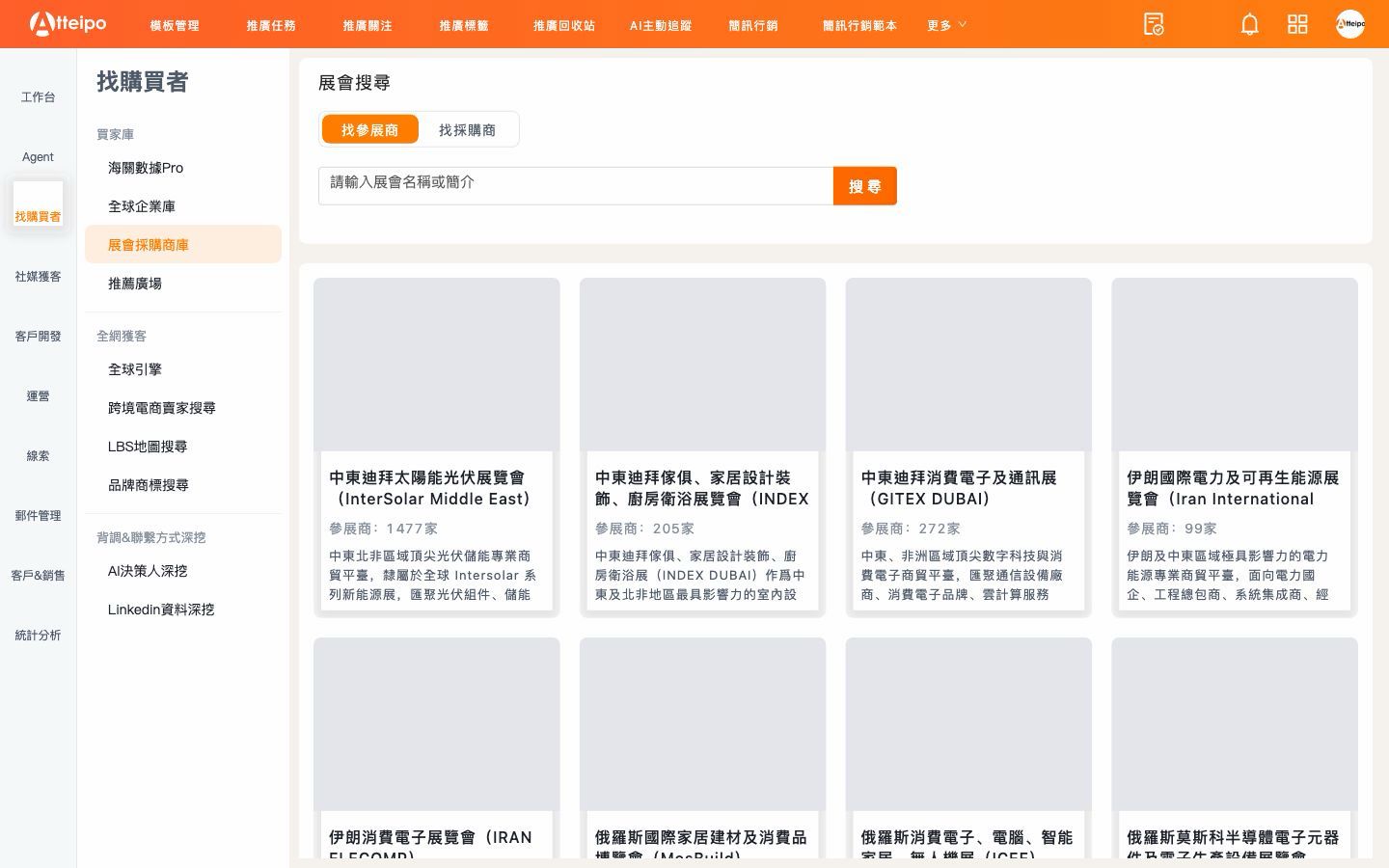Click the orange 搜尋 button

tap(865, 186)
